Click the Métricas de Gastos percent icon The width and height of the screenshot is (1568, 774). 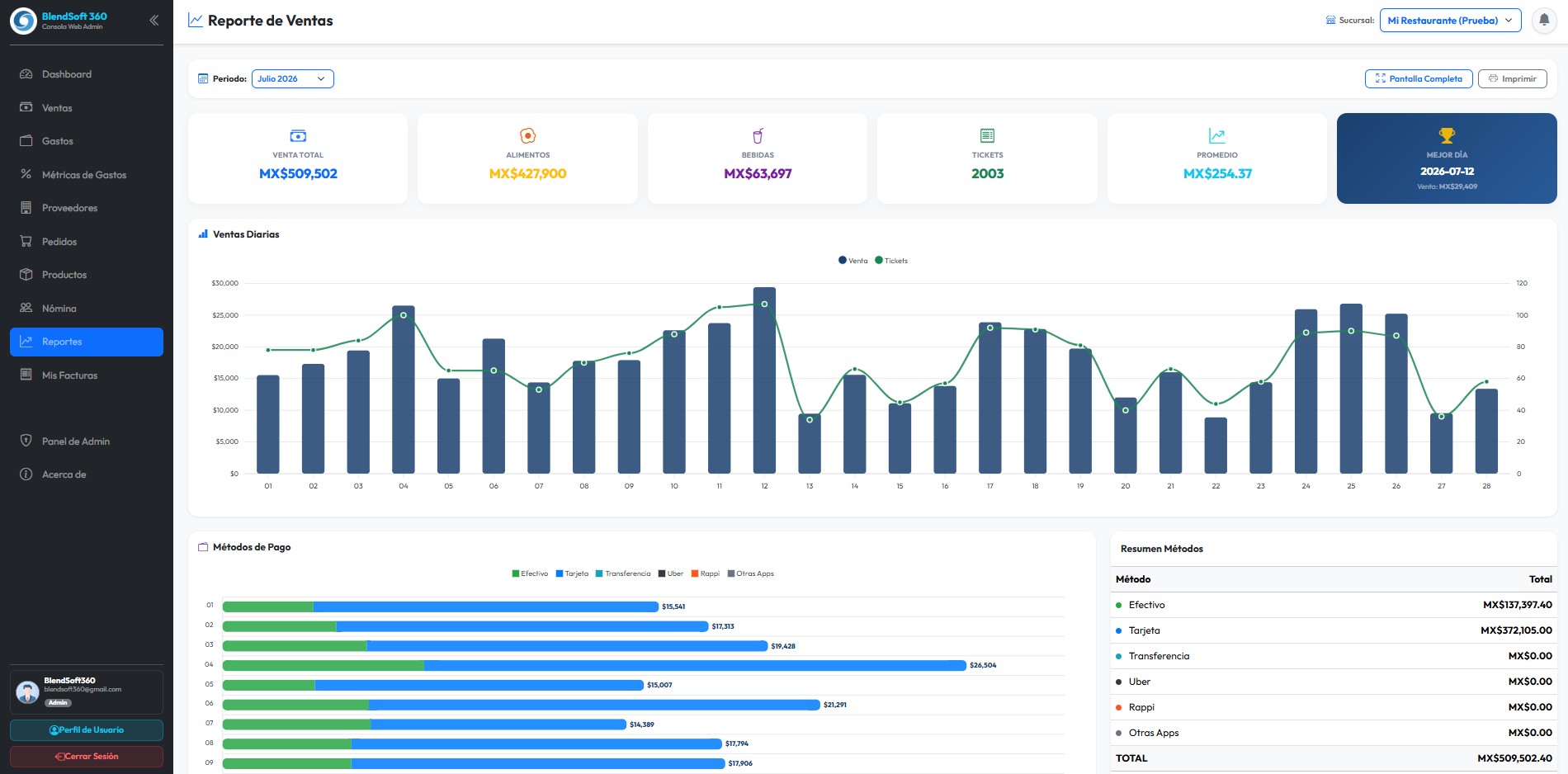coord(26,175)
